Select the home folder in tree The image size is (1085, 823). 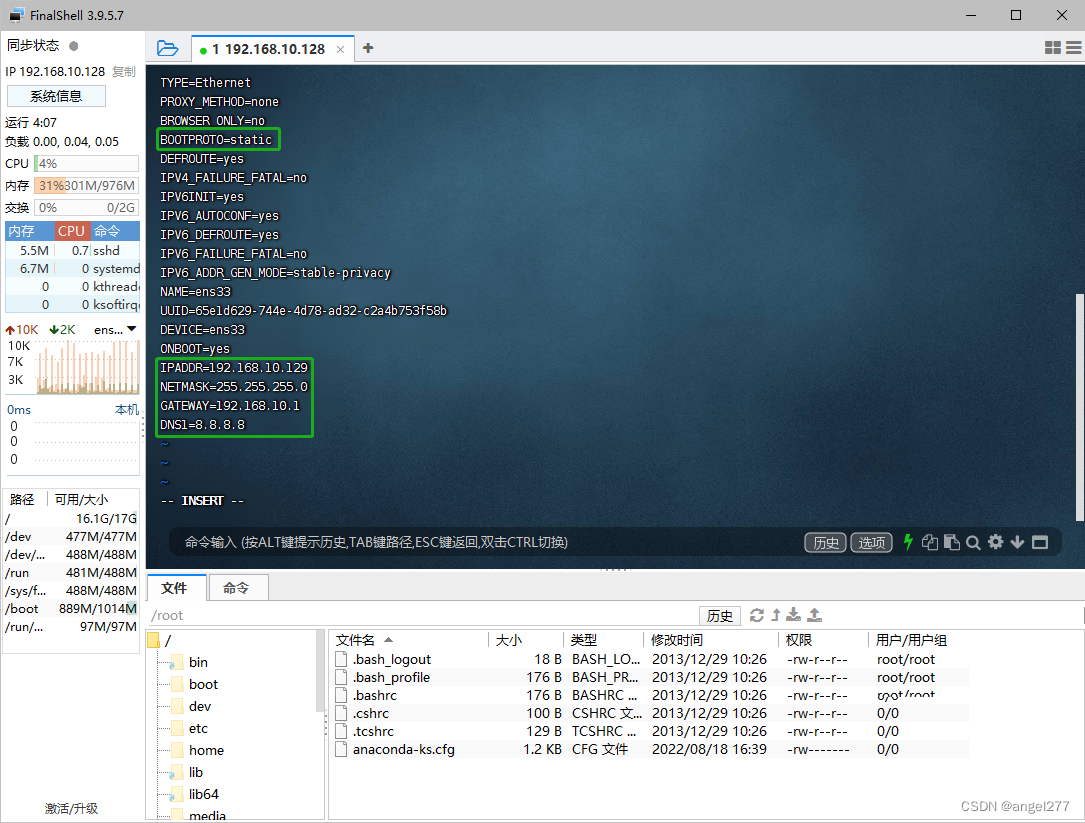pyautogui.click(x=206, y=750)
